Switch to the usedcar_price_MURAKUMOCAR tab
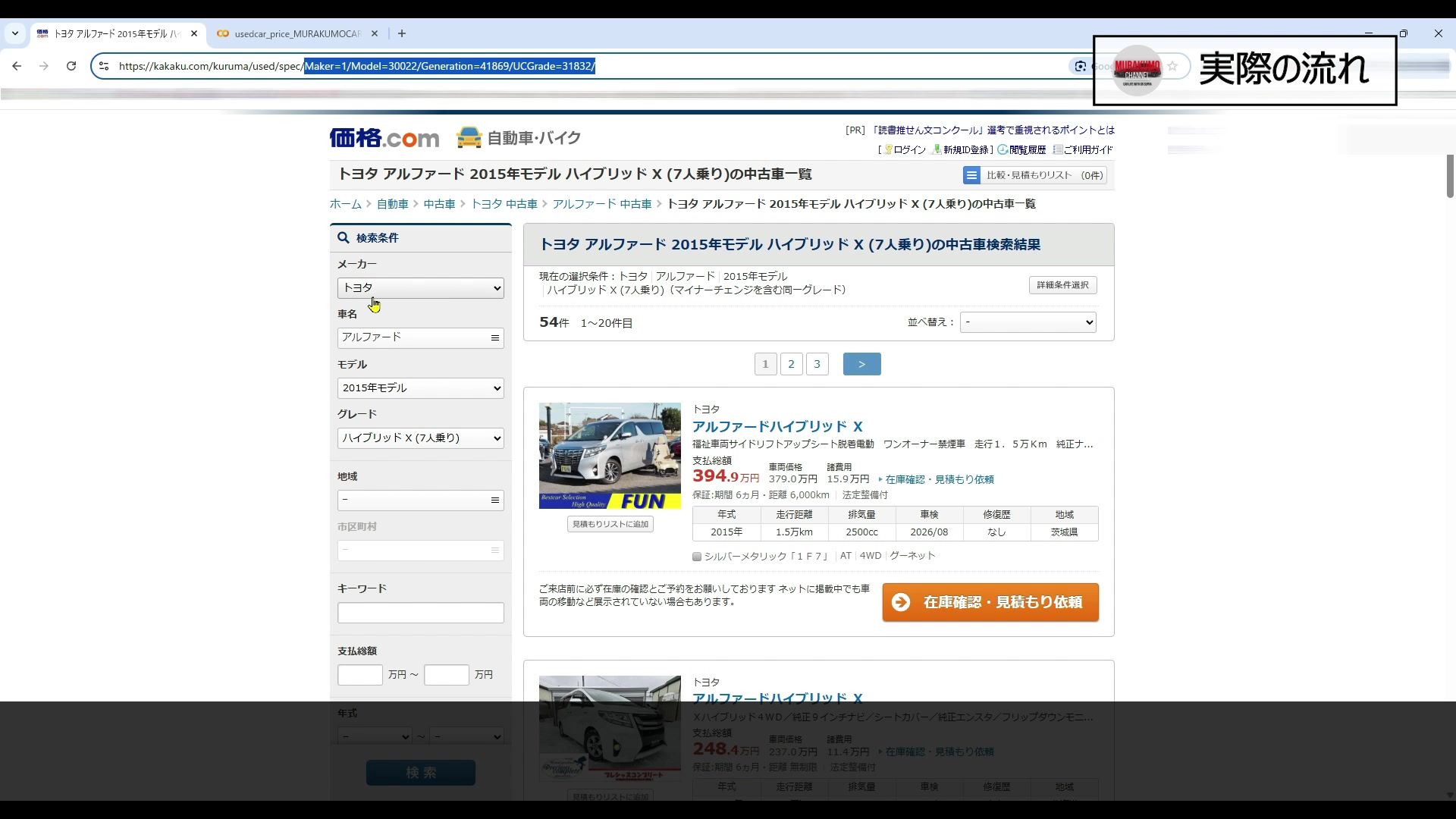Screen dimensions: 1456x819 click(297, 33)
